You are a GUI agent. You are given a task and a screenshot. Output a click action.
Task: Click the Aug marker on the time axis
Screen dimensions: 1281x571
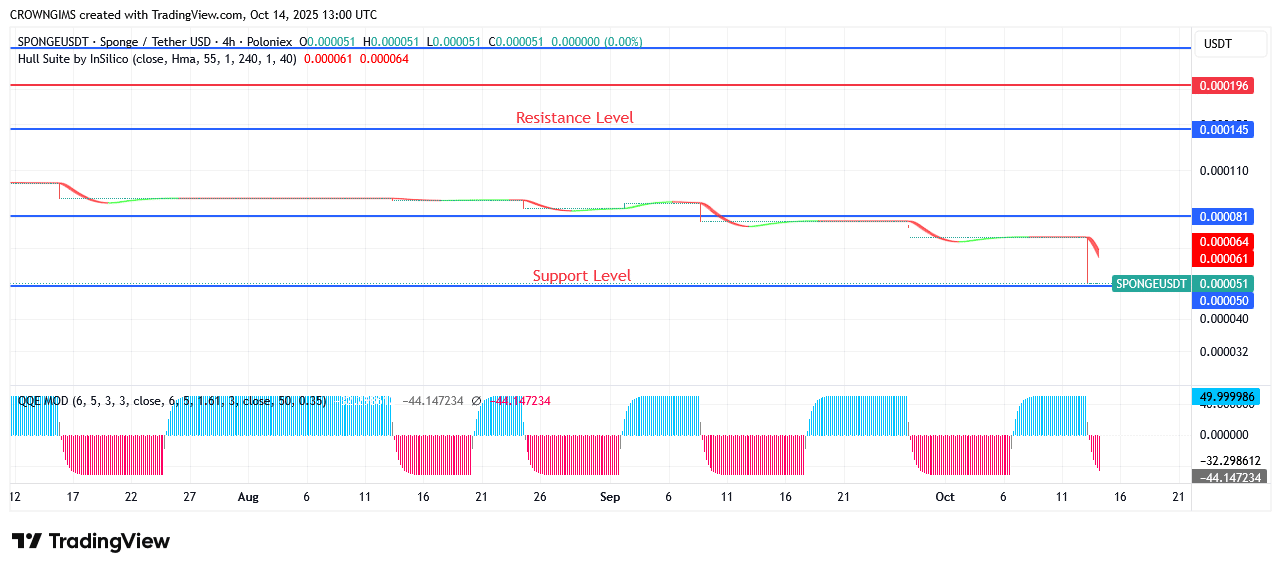point(248,497)
